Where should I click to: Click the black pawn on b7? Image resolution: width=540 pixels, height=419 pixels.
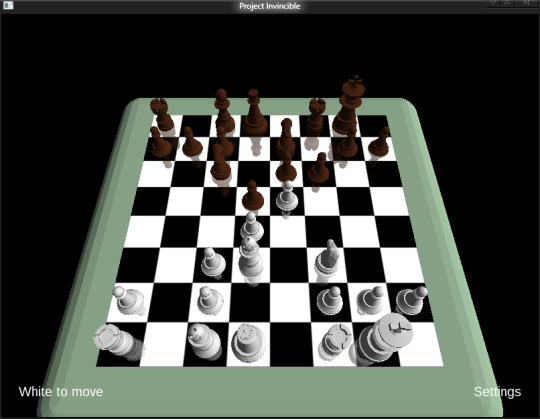click(x=192, y=142)
